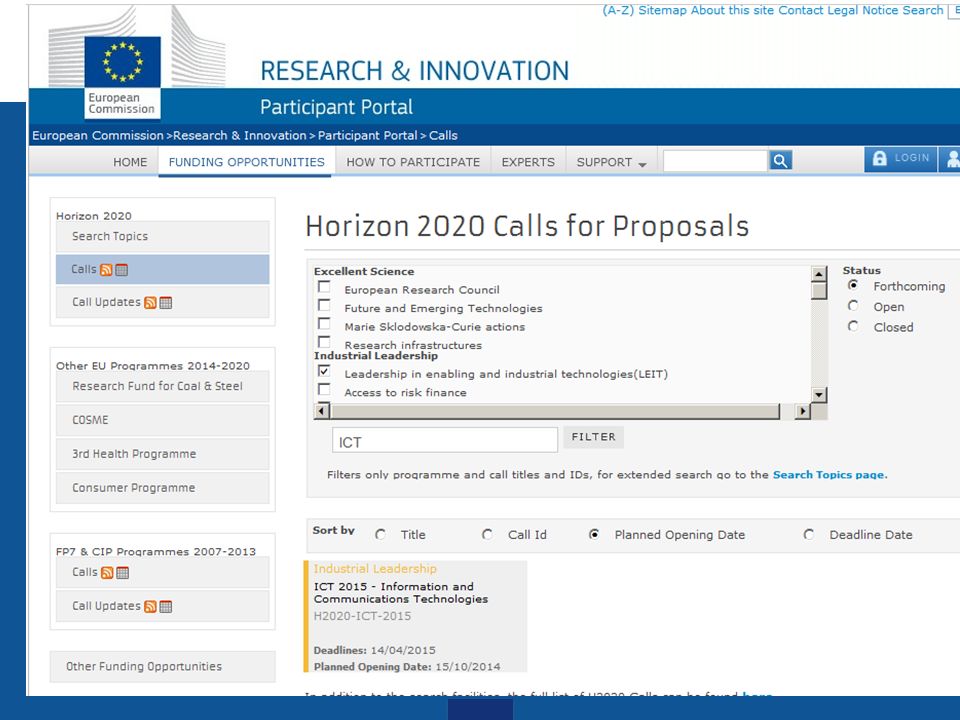Open the Search Topics page link
The width and height of the screenshot is (960, 720).
pyautogui.click(x=829, y=474)
